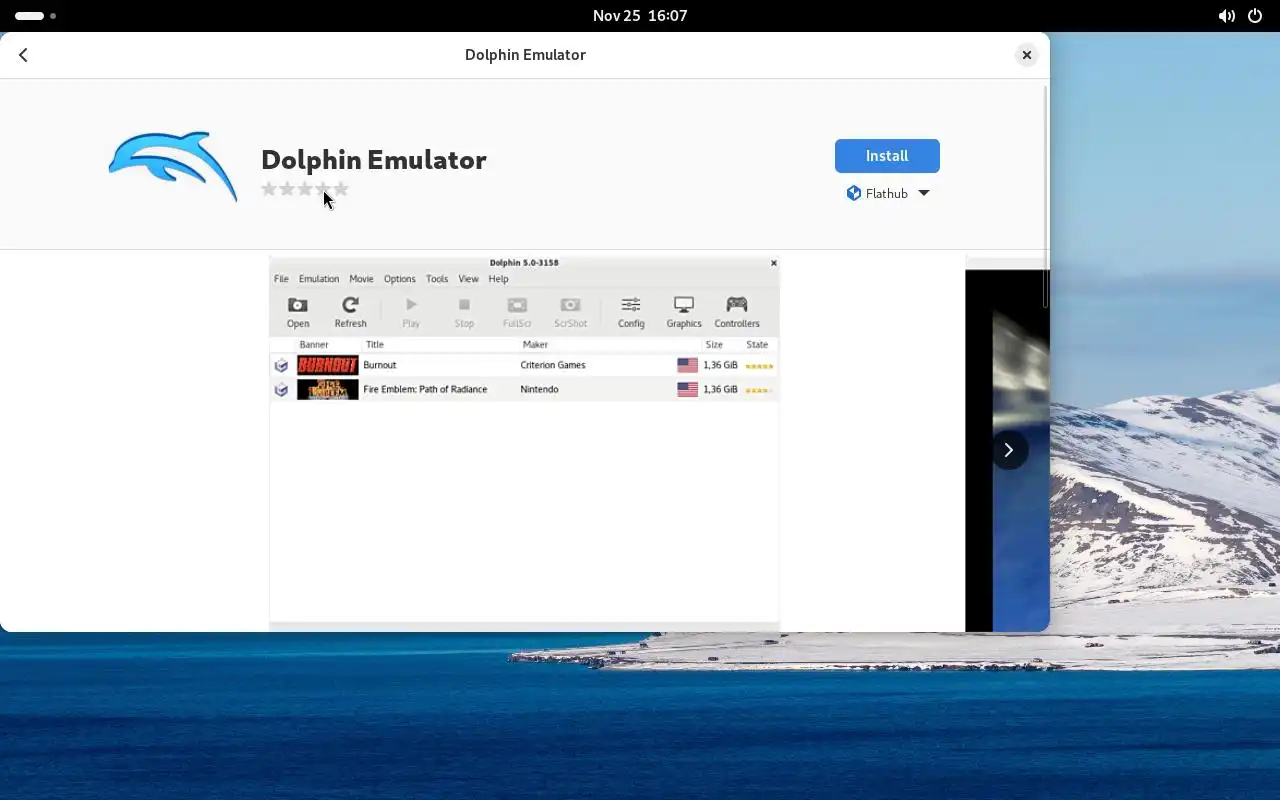Image resolution: width=1280 pixels, height=800 pixels.
Task: Click the "Burnout" title text
Action: [x=380, y=365]
